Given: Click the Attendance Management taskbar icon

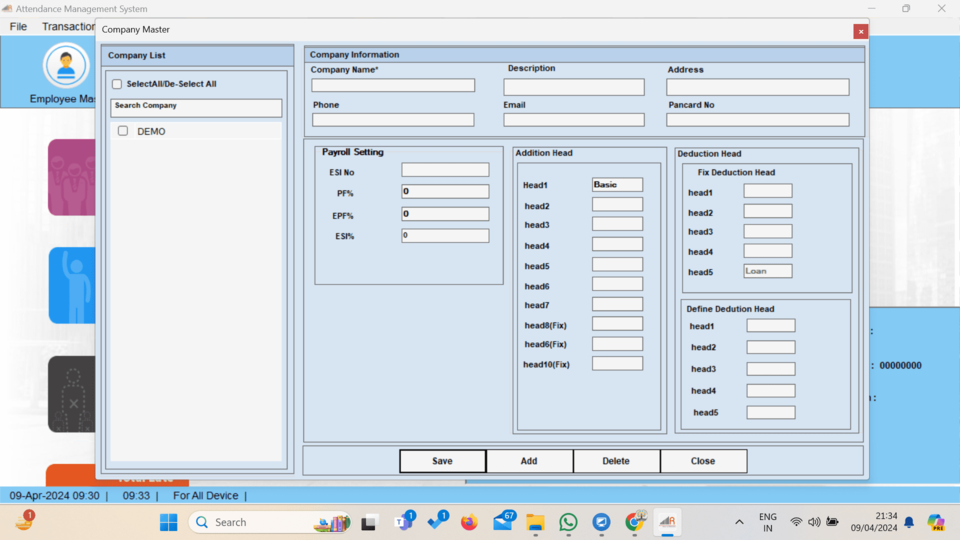Looking at the screenshot, I should point(667,522).
